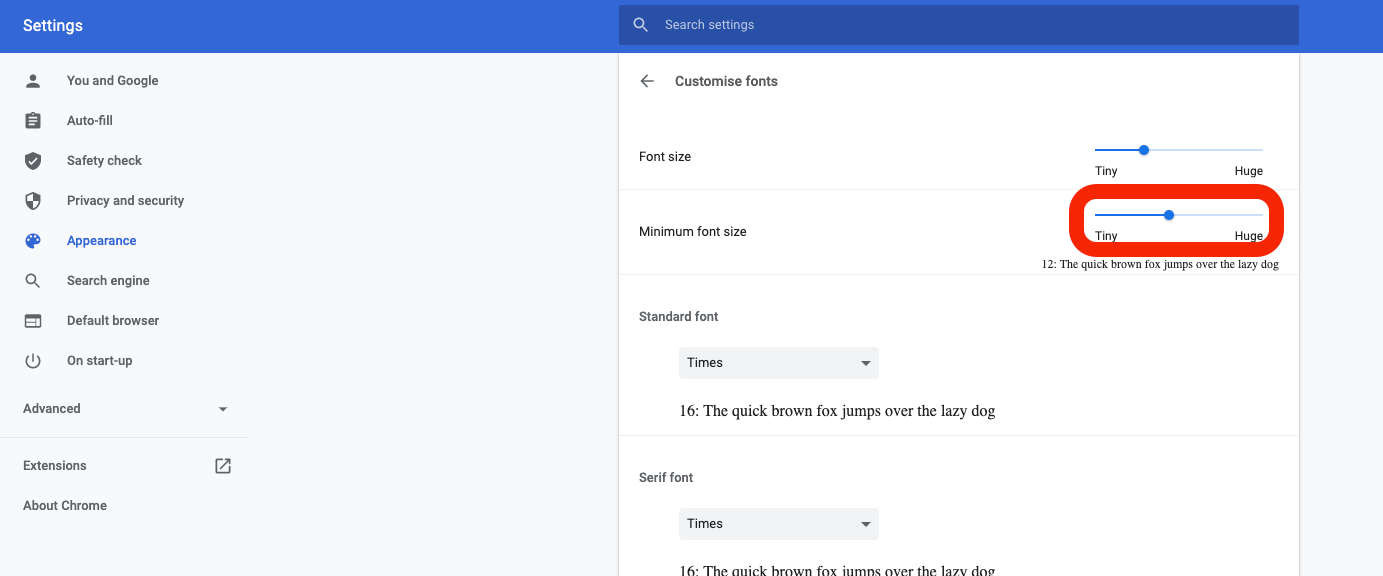Click the Font size slider handle

pos(1144,150)
